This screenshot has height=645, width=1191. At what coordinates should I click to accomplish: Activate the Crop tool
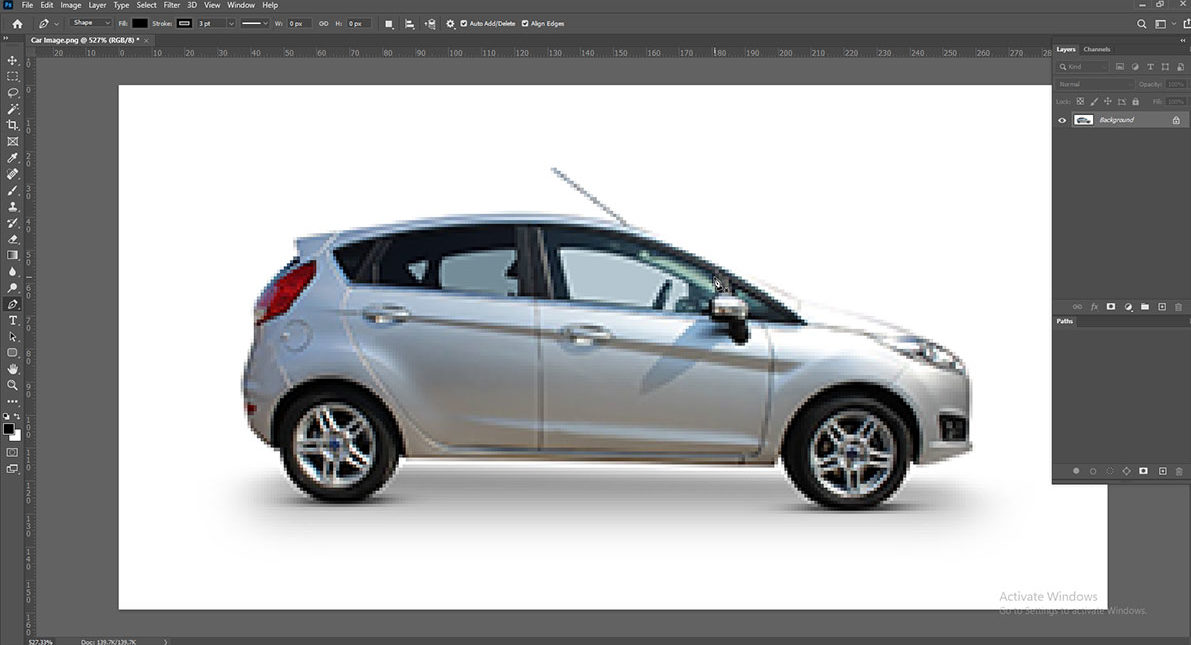click(13, 125)
